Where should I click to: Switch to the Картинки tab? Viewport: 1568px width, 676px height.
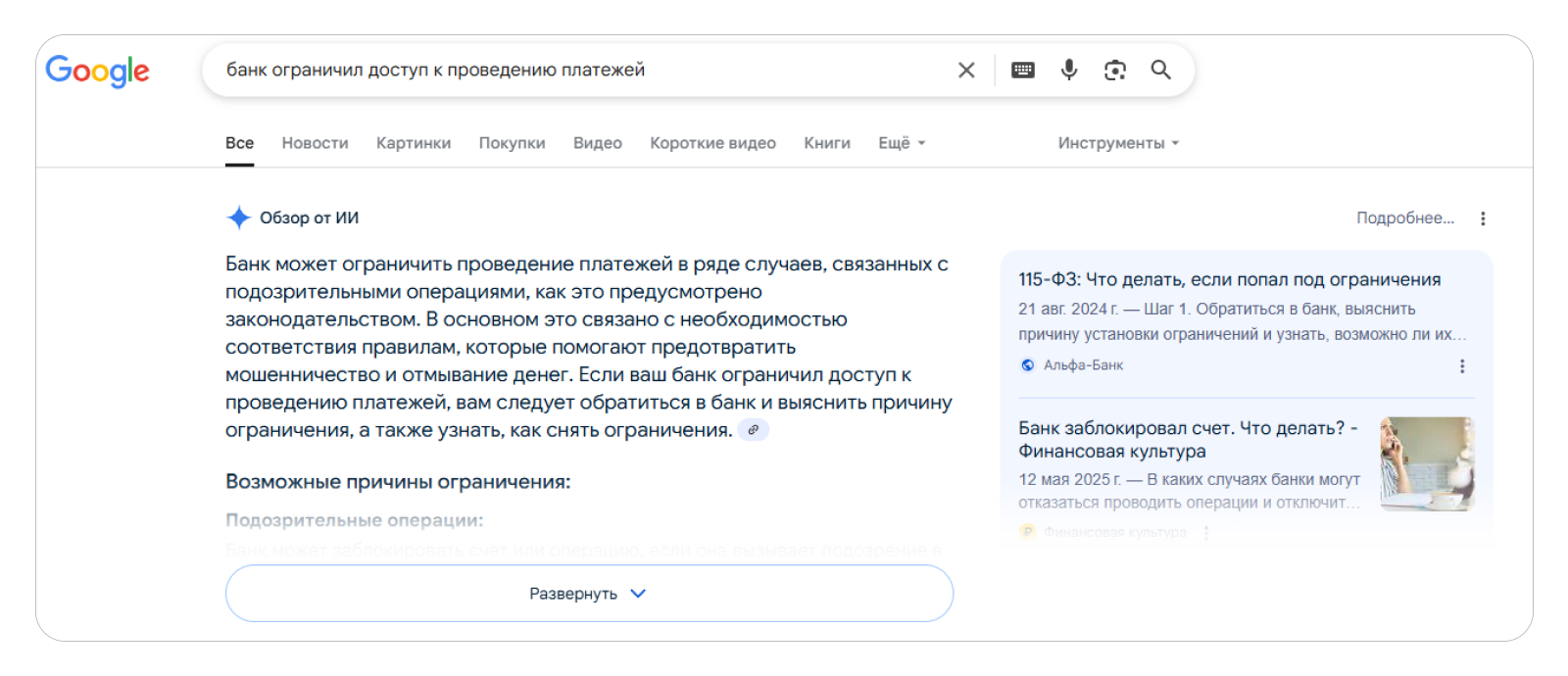pos(414,143)
